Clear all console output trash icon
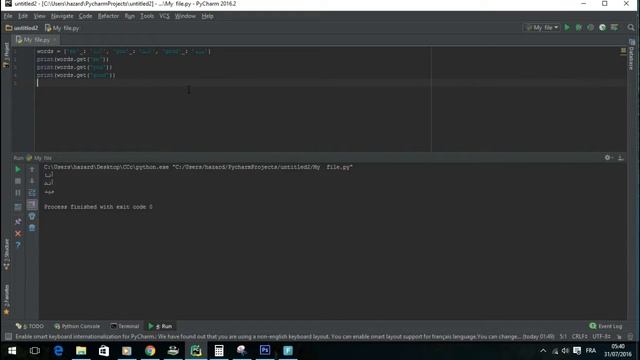Screen dimensions: 640x360 pyautogui.click(x=32, y=228)
